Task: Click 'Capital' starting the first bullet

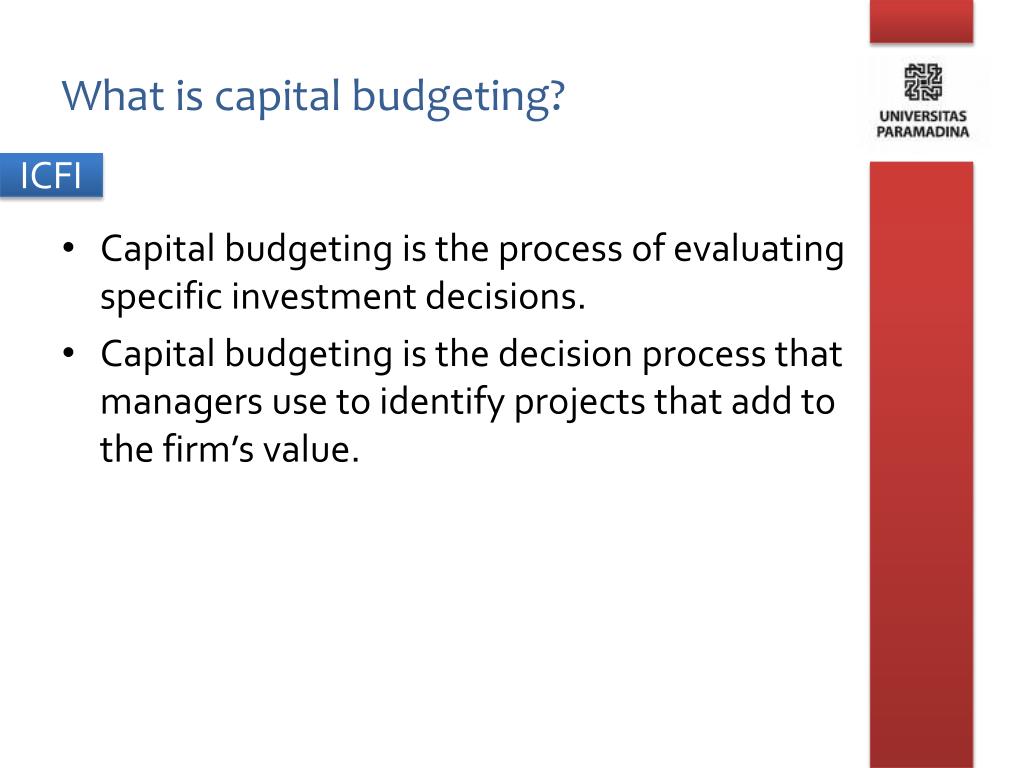Action: click(x=157, y=250)
